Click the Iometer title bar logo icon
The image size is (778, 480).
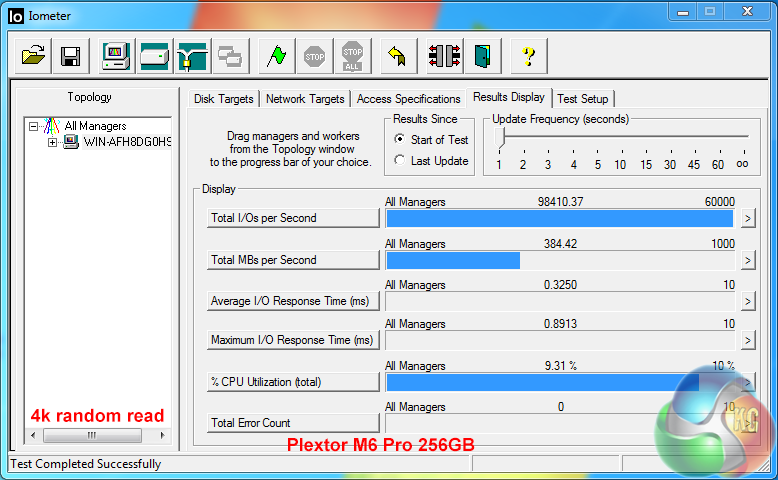[16, 16]
